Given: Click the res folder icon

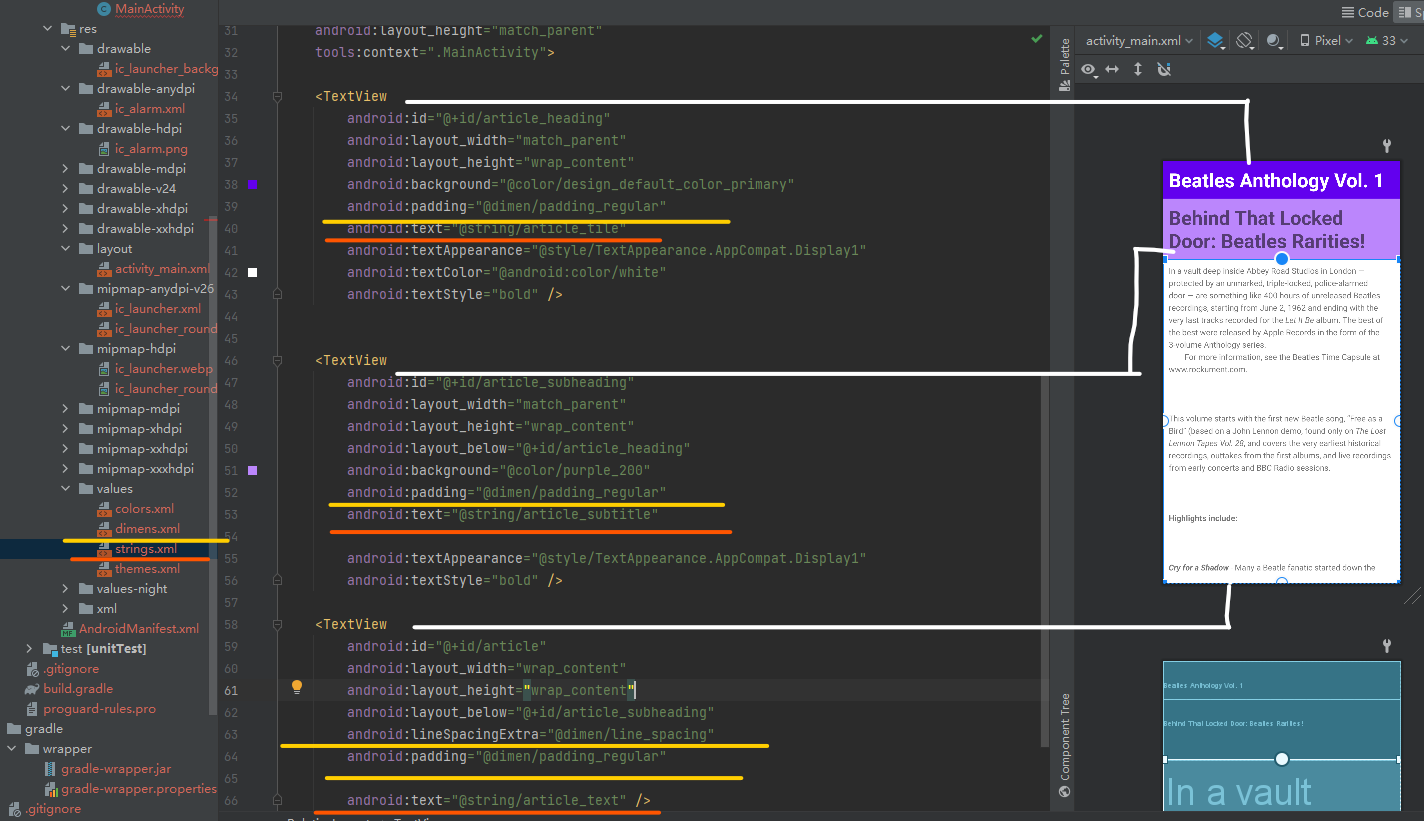Looking at the screenshot, I should click(x=68, y=29).
